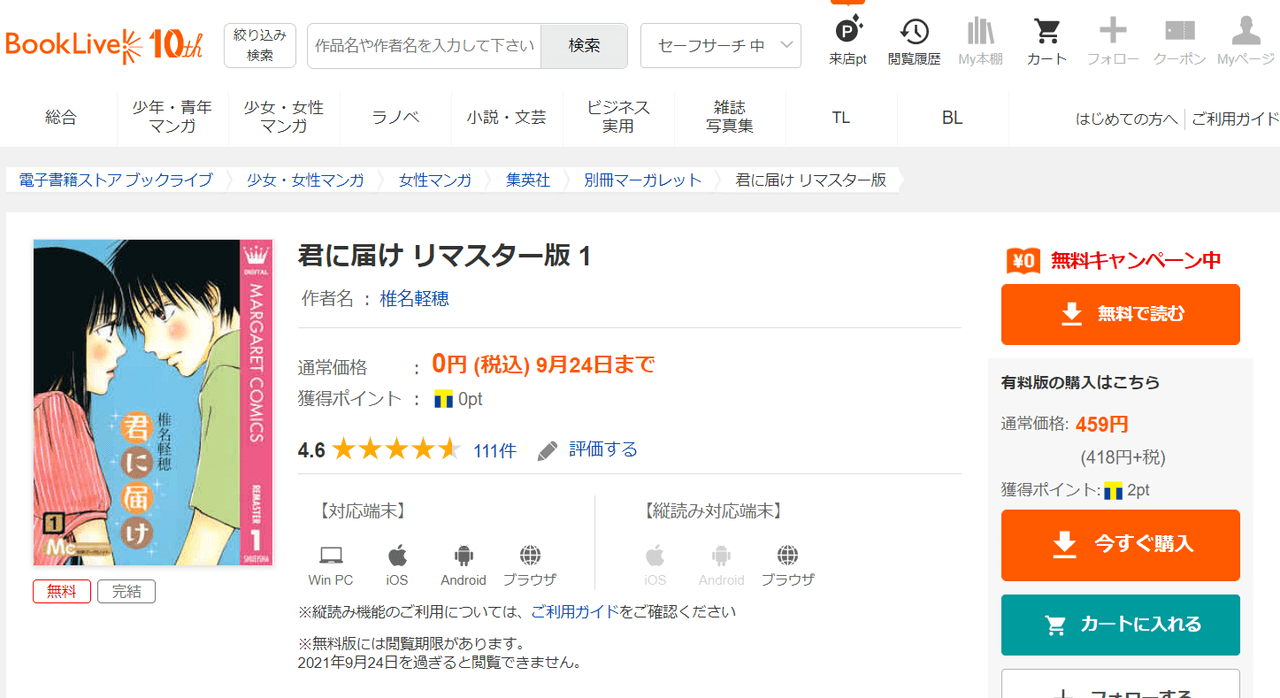
Task: Open 別冊マーガレット breadcrumb link
Action: (643, 180)
